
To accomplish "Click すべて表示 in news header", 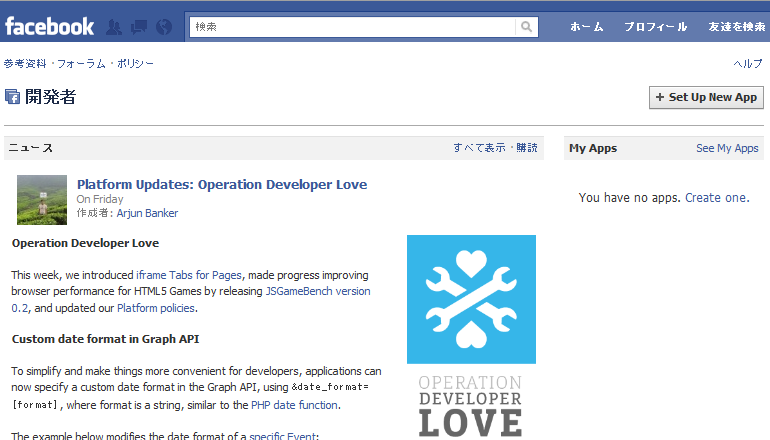I will [x=479, y=148].
